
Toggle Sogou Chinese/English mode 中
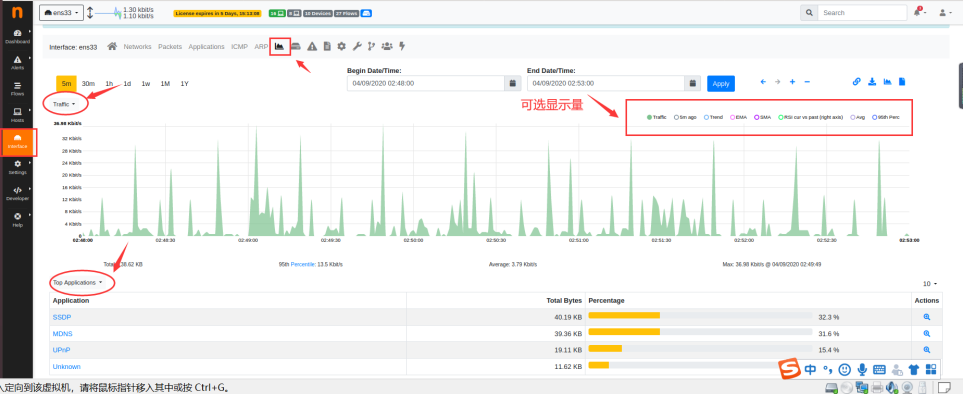pos(810,369)
